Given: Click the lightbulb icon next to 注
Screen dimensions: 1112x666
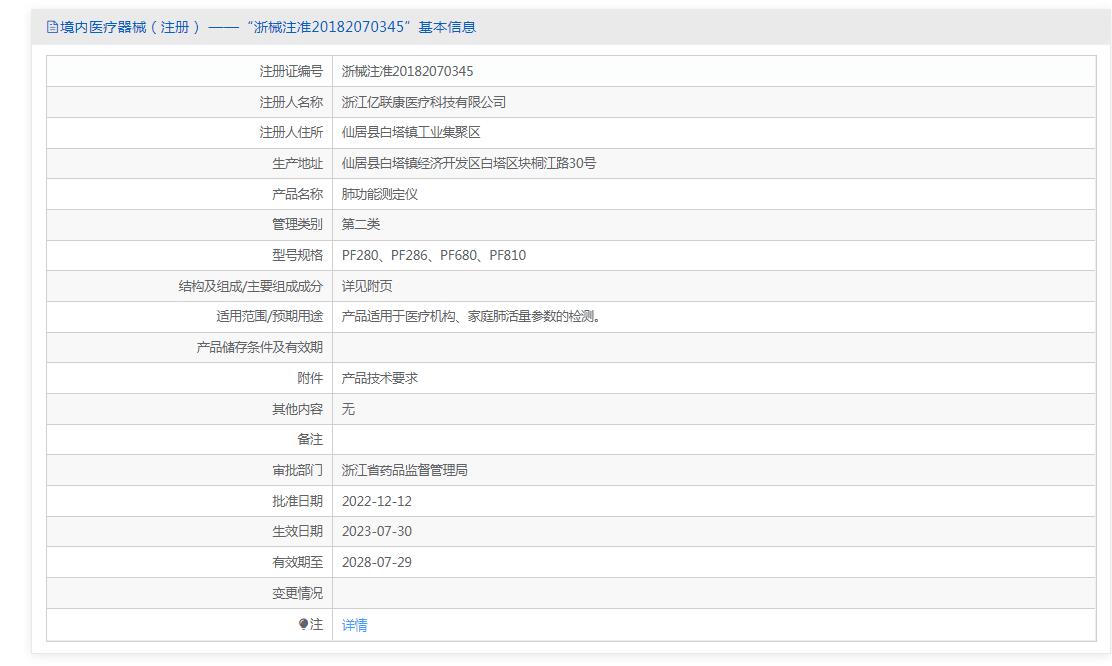Looking at the screenshot, I should point(304,624).
